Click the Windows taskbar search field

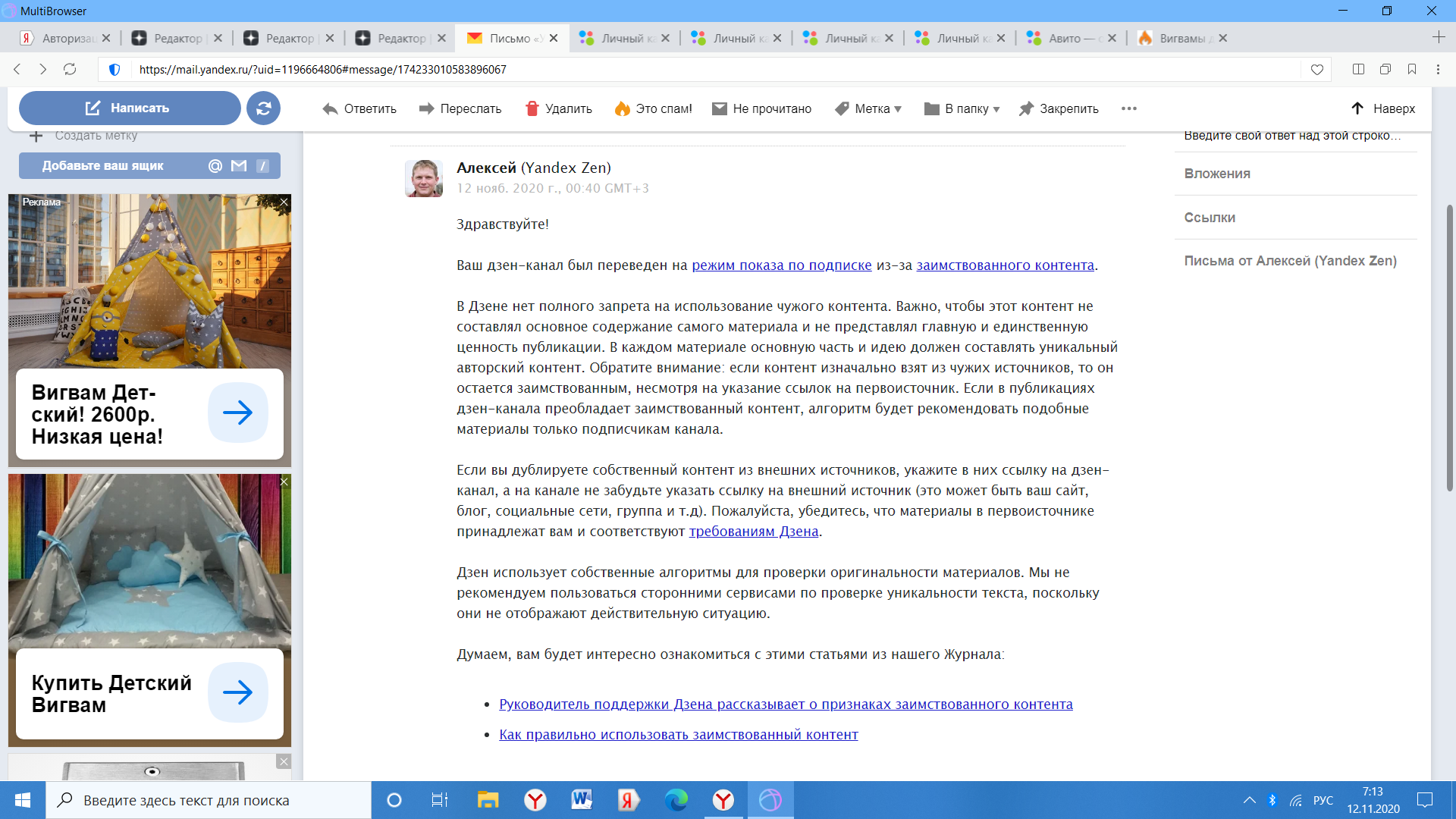coord(209,800)
